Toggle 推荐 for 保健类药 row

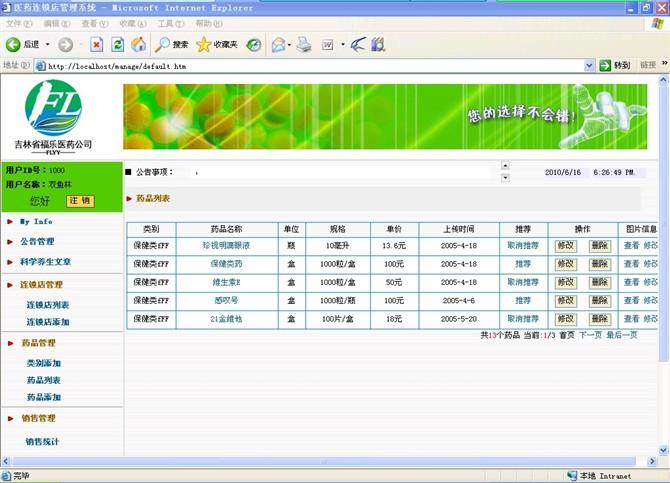(523, 264)
